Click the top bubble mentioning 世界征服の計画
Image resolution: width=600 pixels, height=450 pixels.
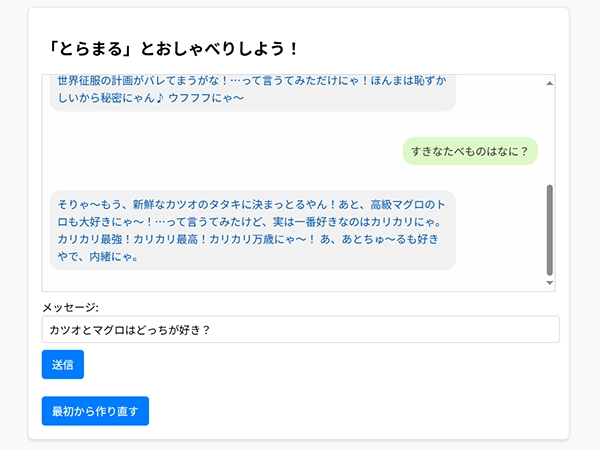click(x=252, y=89)
